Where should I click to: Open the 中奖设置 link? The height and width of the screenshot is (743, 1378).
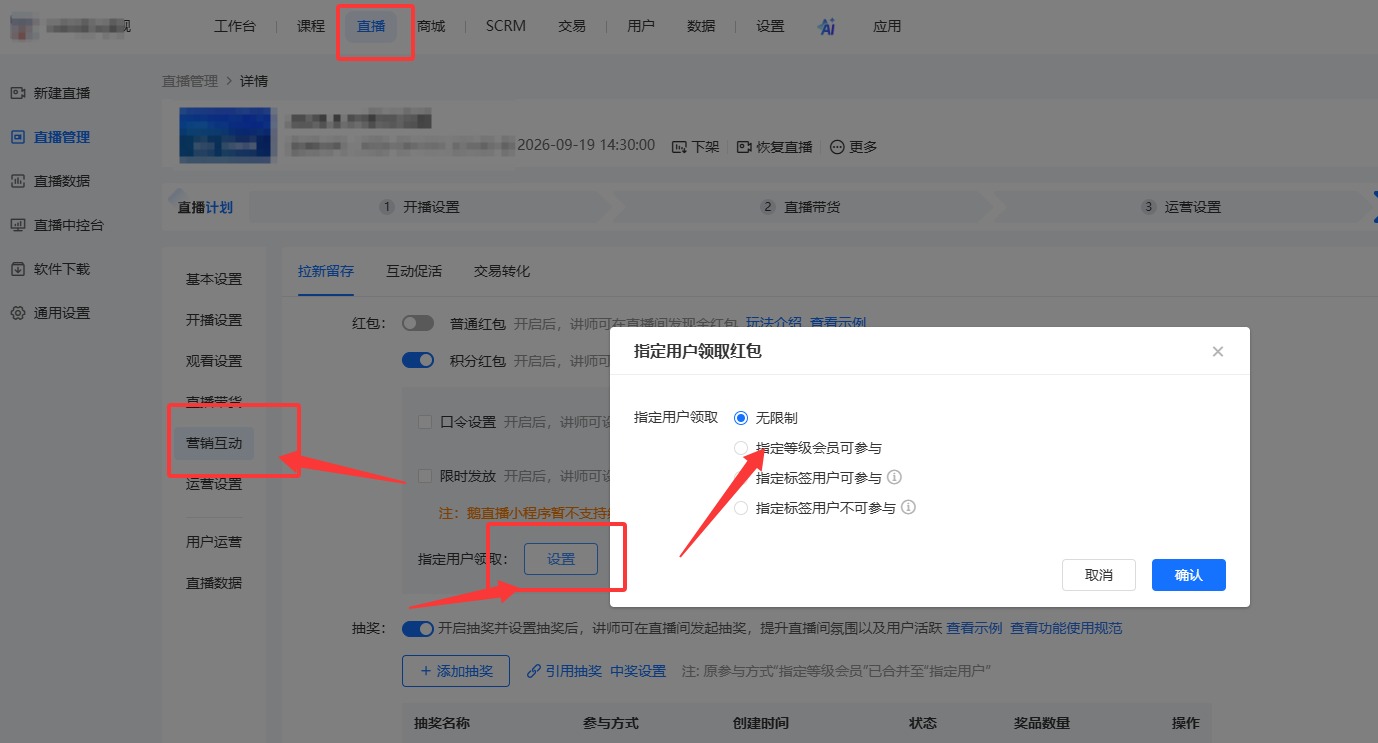(x=638, y=671)
